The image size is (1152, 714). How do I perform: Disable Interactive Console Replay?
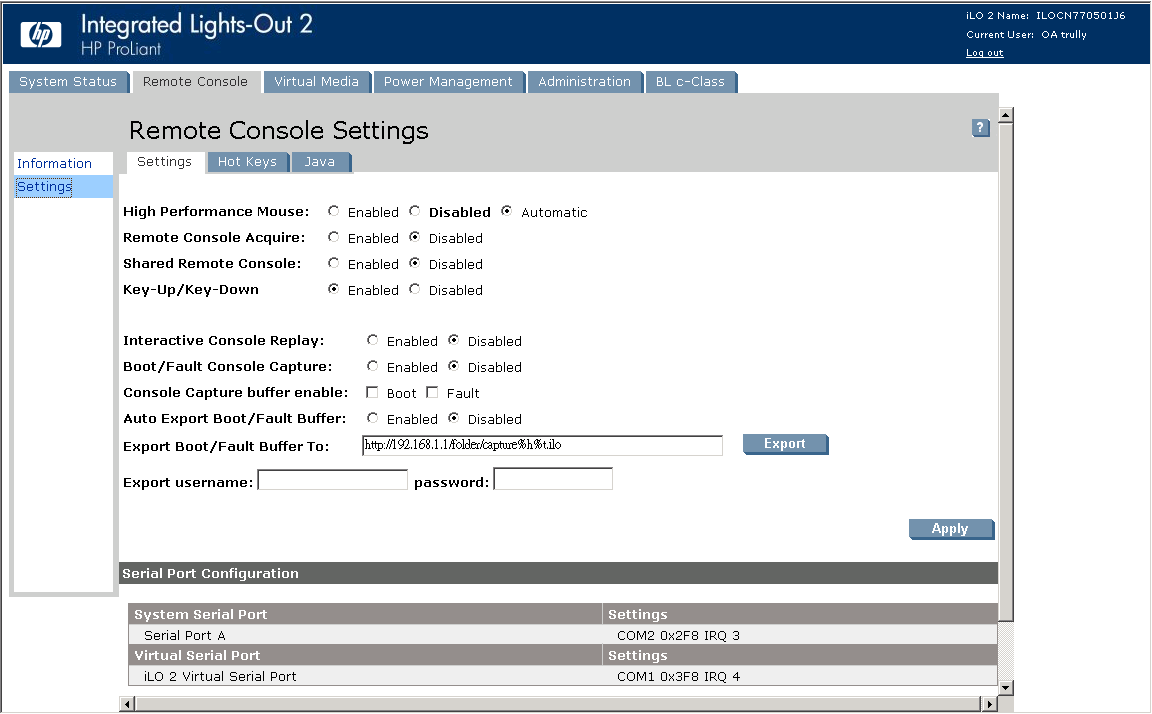[454, 340]
